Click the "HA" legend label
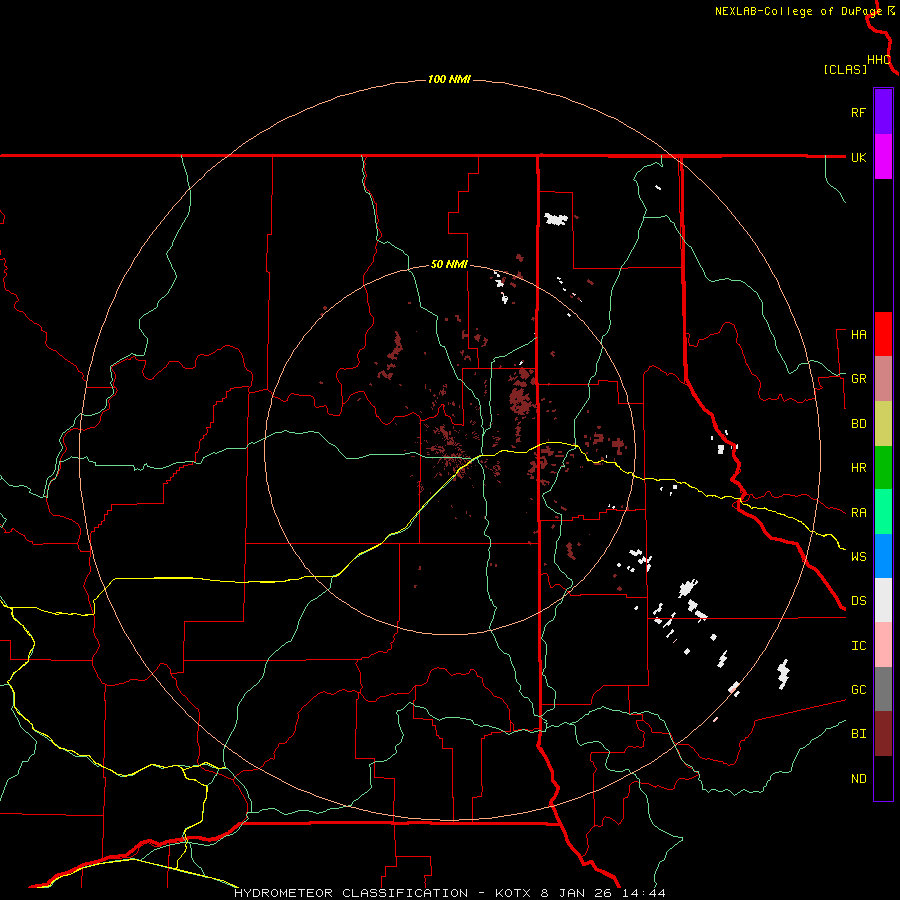Viewport: 900px width, 900px height. click(858, 335)
